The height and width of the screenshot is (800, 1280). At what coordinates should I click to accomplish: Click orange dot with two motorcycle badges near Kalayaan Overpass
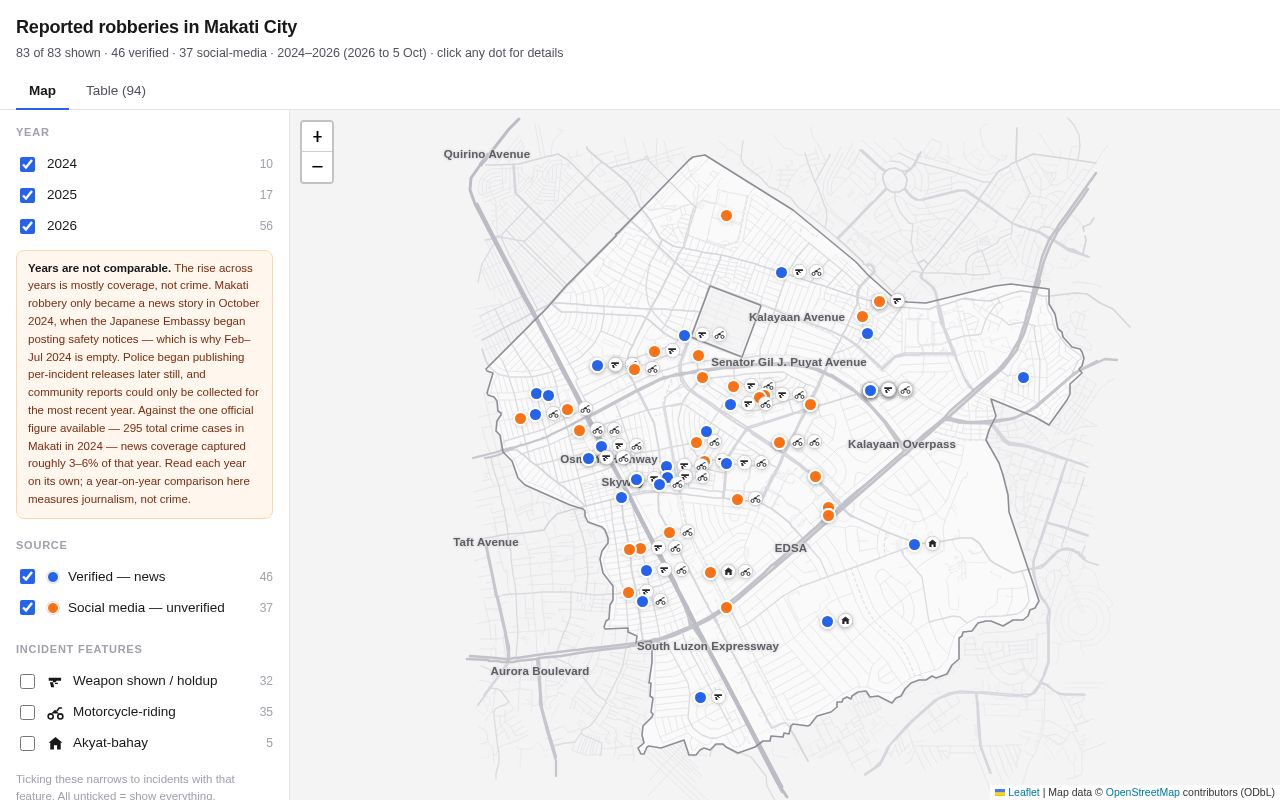point(779,442)
